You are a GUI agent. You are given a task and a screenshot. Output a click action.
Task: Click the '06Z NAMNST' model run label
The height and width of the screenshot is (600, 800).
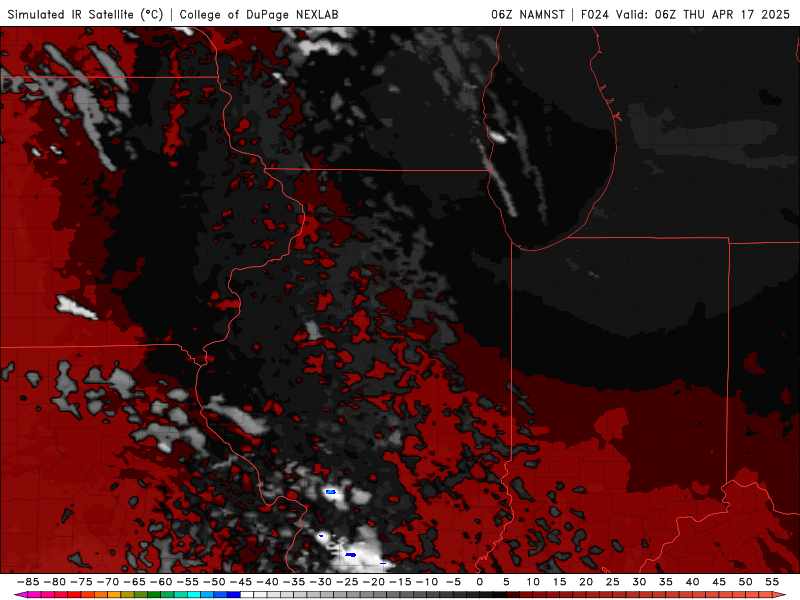coord(528,14)
